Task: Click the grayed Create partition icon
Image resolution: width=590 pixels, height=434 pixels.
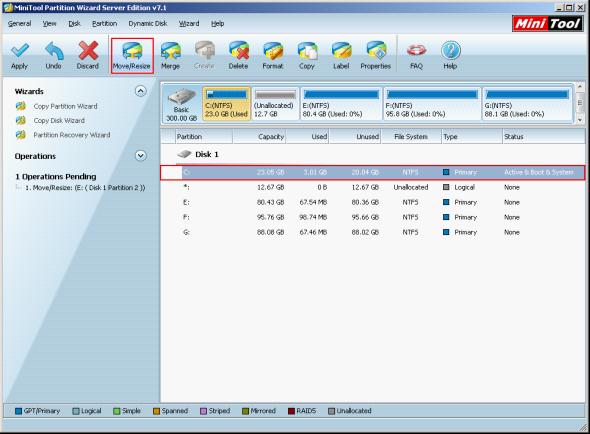Action: coord(204,55)
